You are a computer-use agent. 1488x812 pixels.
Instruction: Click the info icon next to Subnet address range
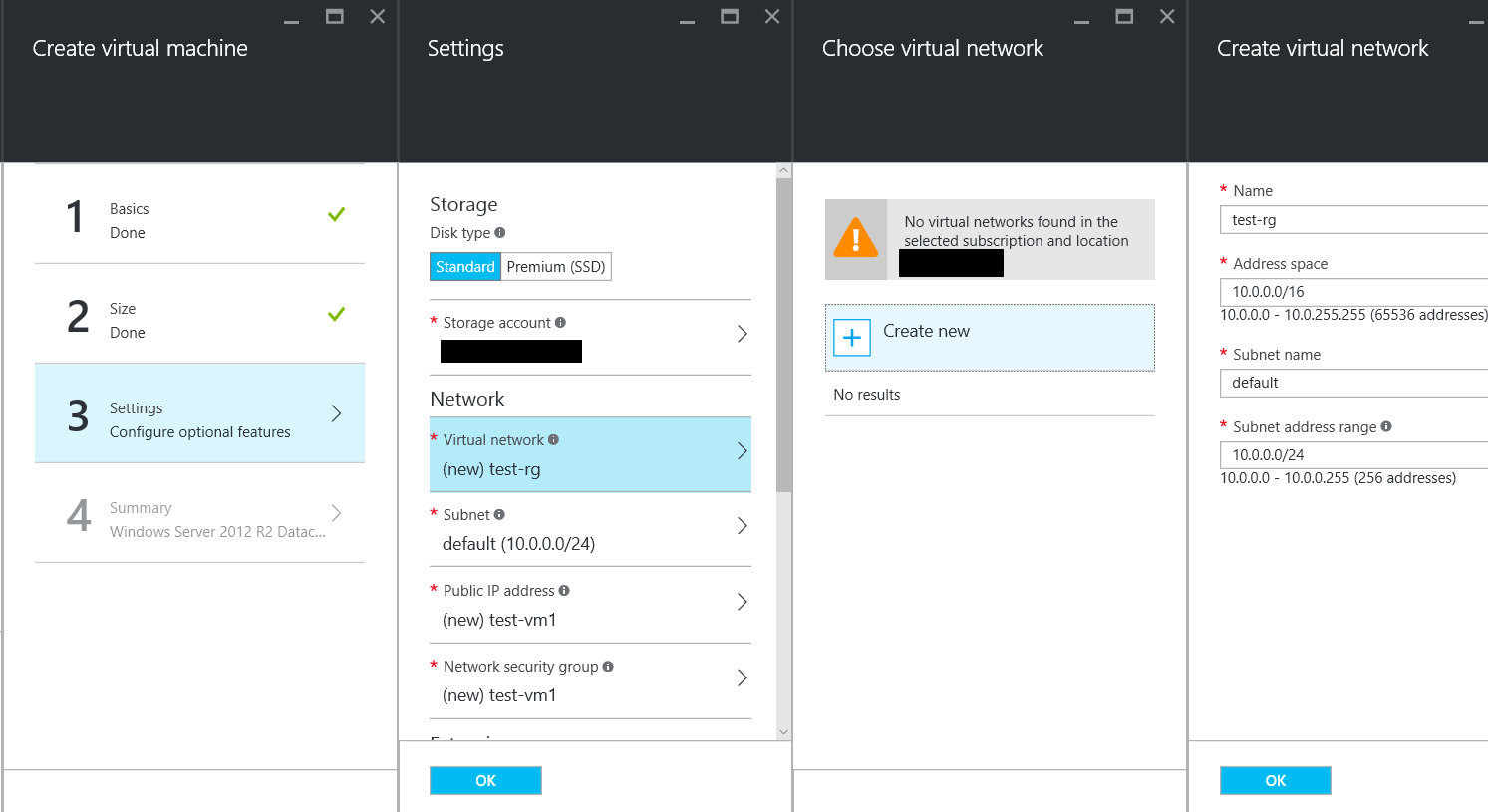click(1385, 426)
